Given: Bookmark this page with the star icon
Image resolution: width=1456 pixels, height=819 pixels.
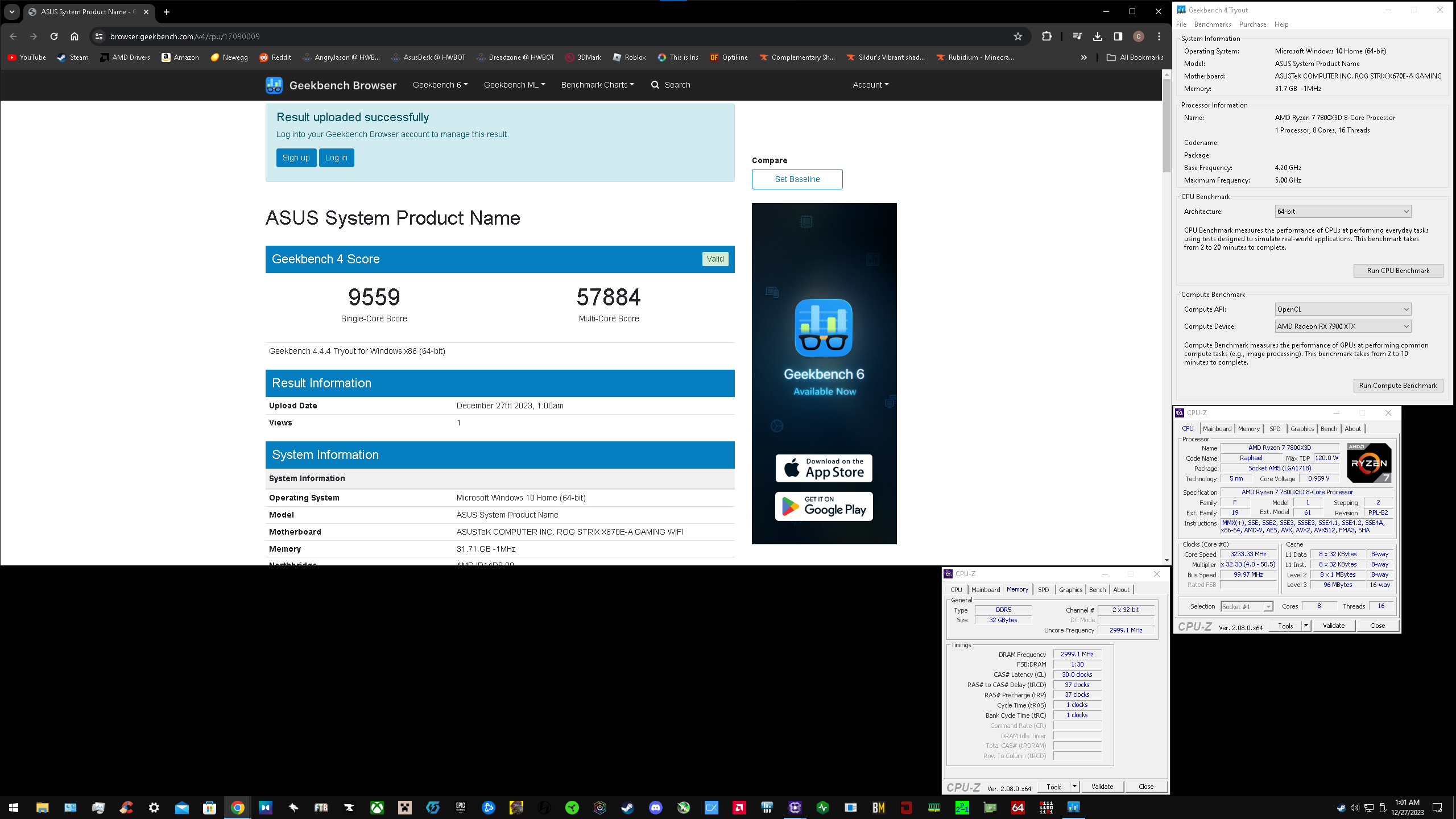Looking at the screenshot, I should pos(1018,36).
